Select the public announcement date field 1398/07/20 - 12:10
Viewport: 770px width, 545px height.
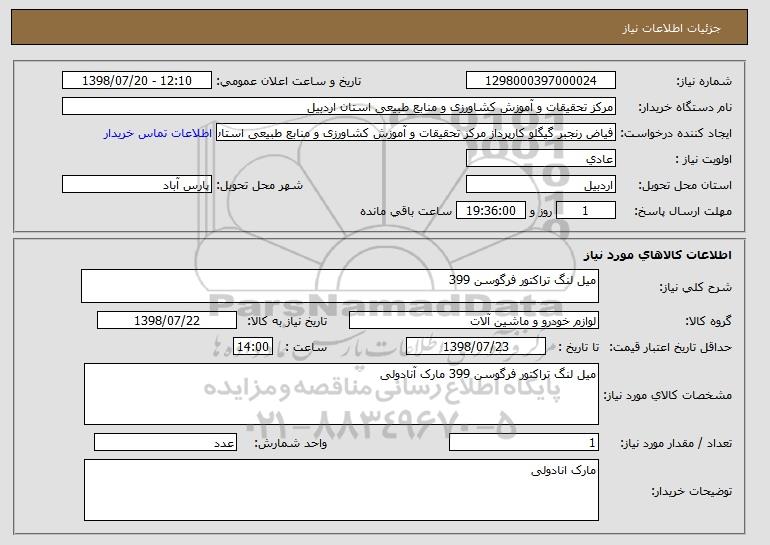coord(137,81)
